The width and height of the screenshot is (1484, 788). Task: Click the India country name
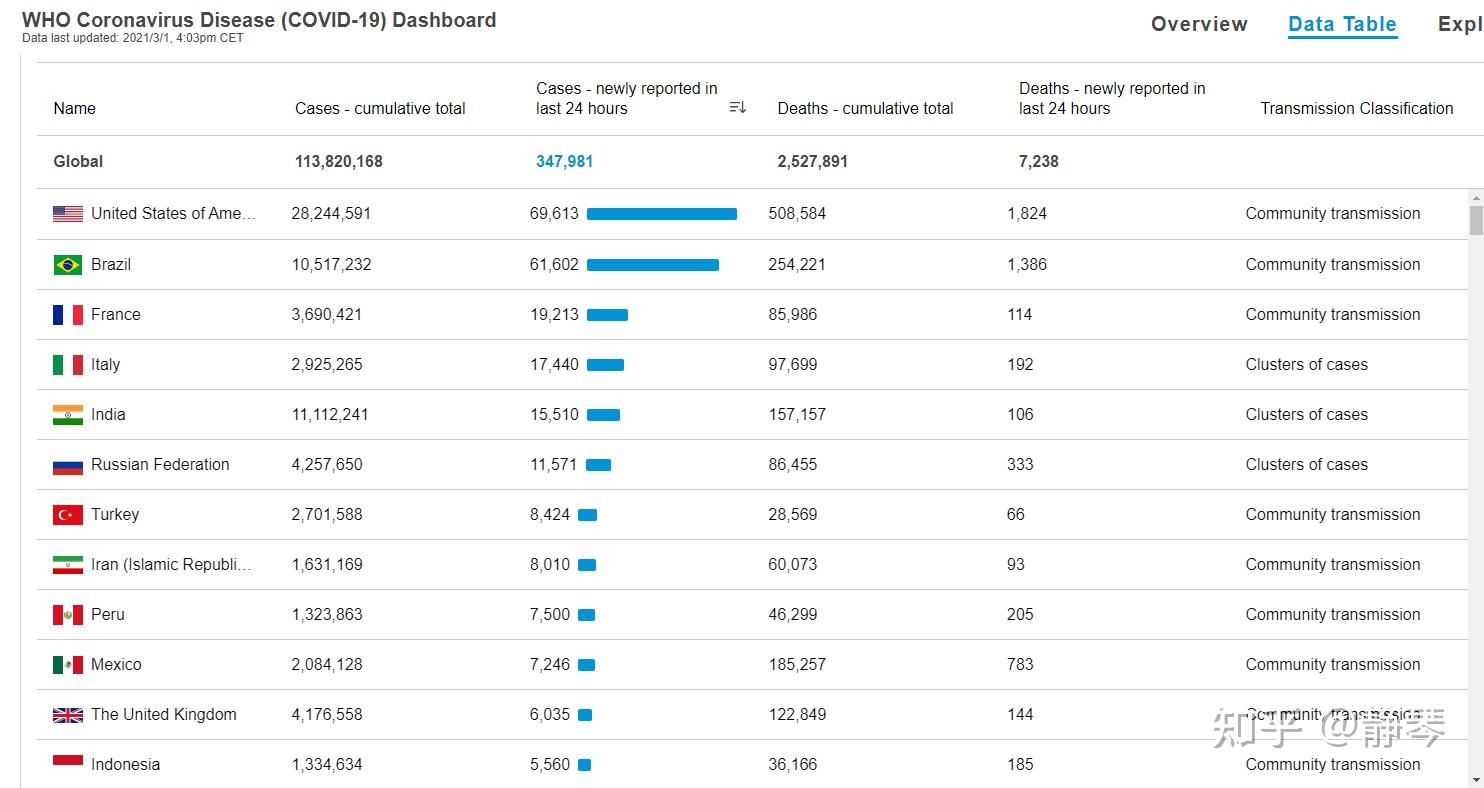pyautogui.click(x=108, y=414)
